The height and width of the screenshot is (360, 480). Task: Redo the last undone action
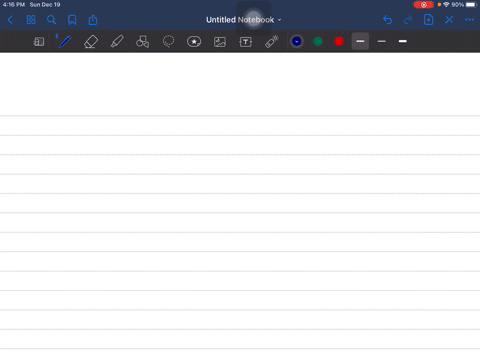coord(408,20)
